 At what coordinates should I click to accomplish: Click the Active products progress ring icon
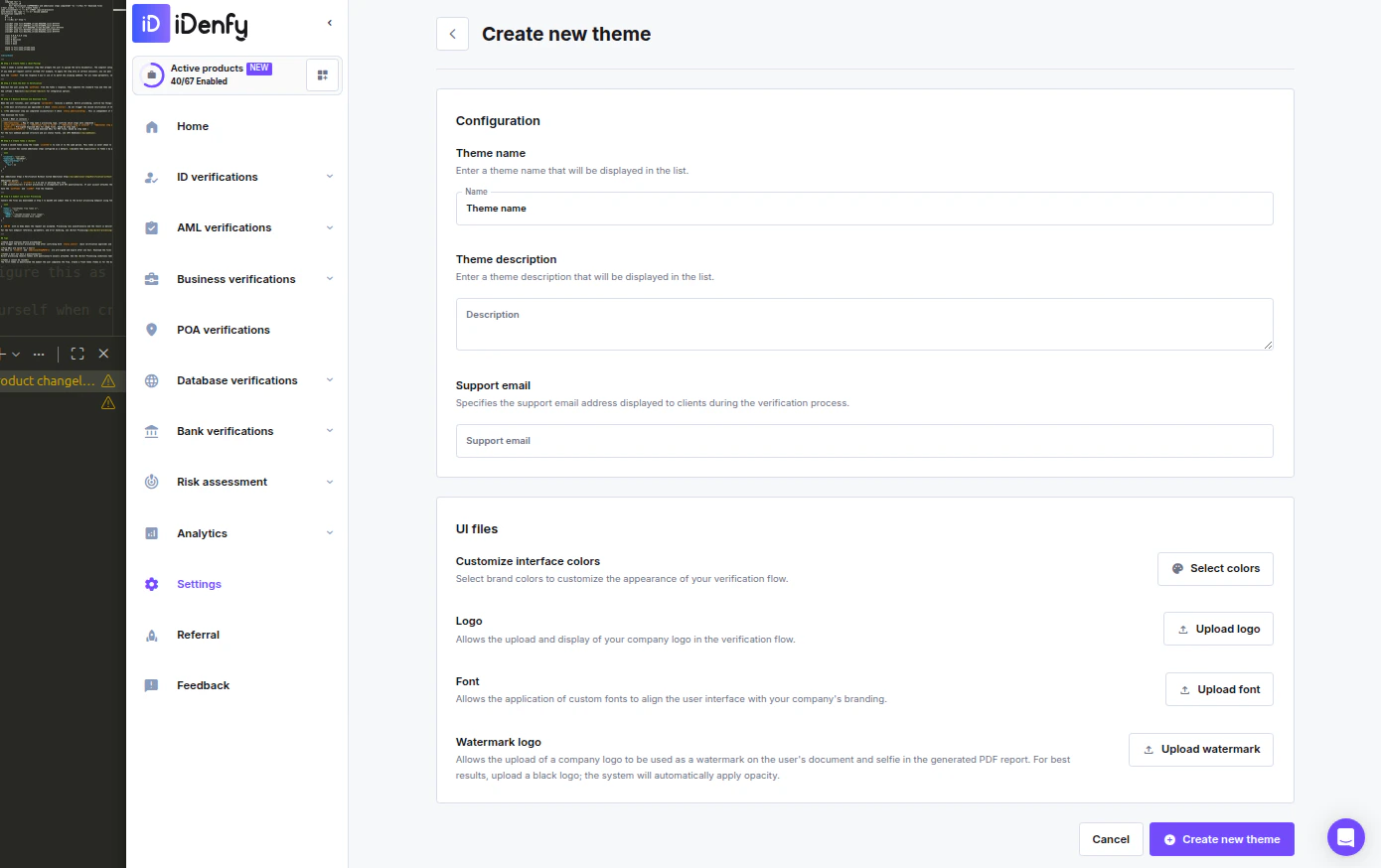click(152, 74)
